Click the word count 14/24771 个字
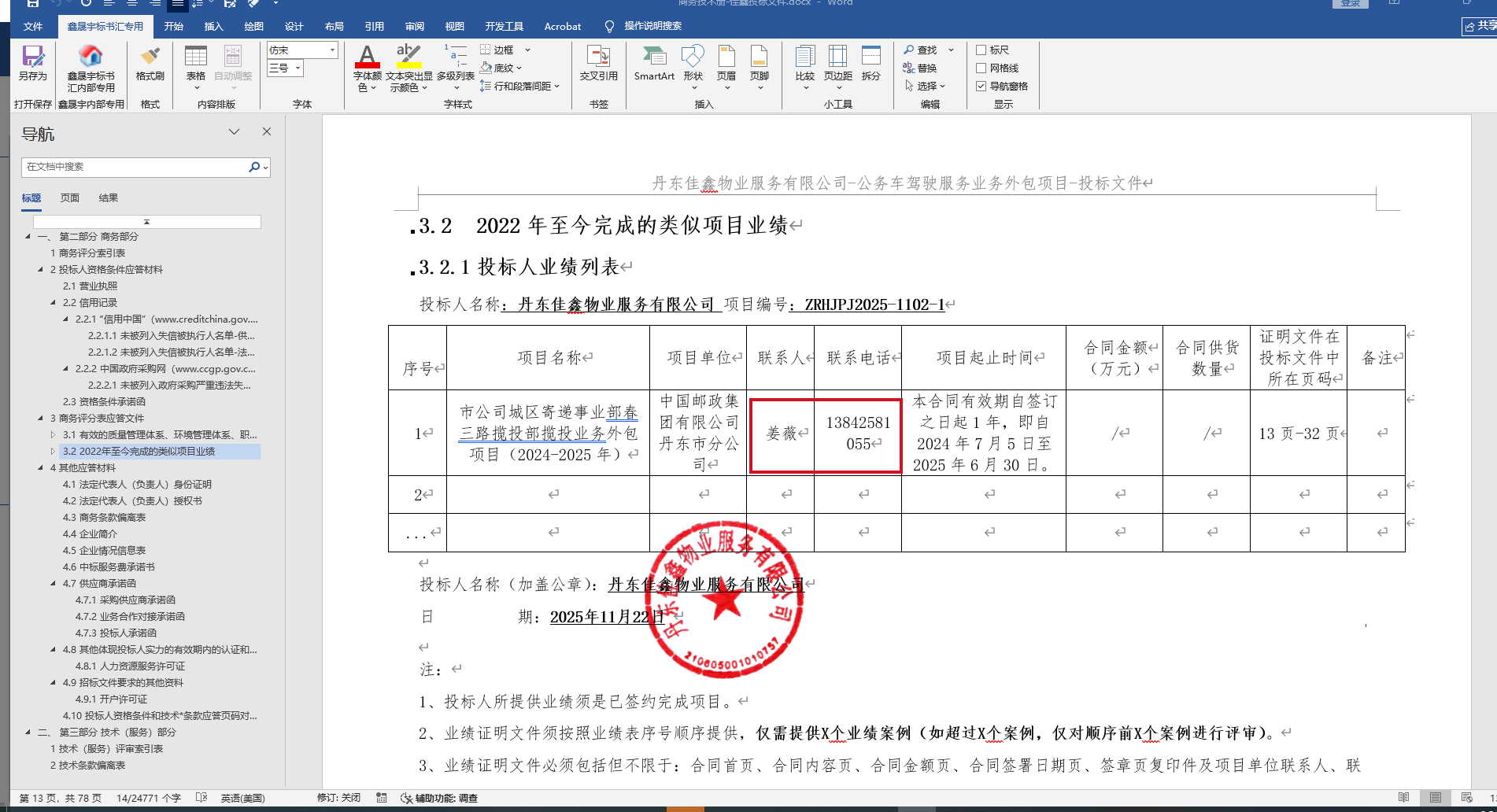 [x=148, y=798]
